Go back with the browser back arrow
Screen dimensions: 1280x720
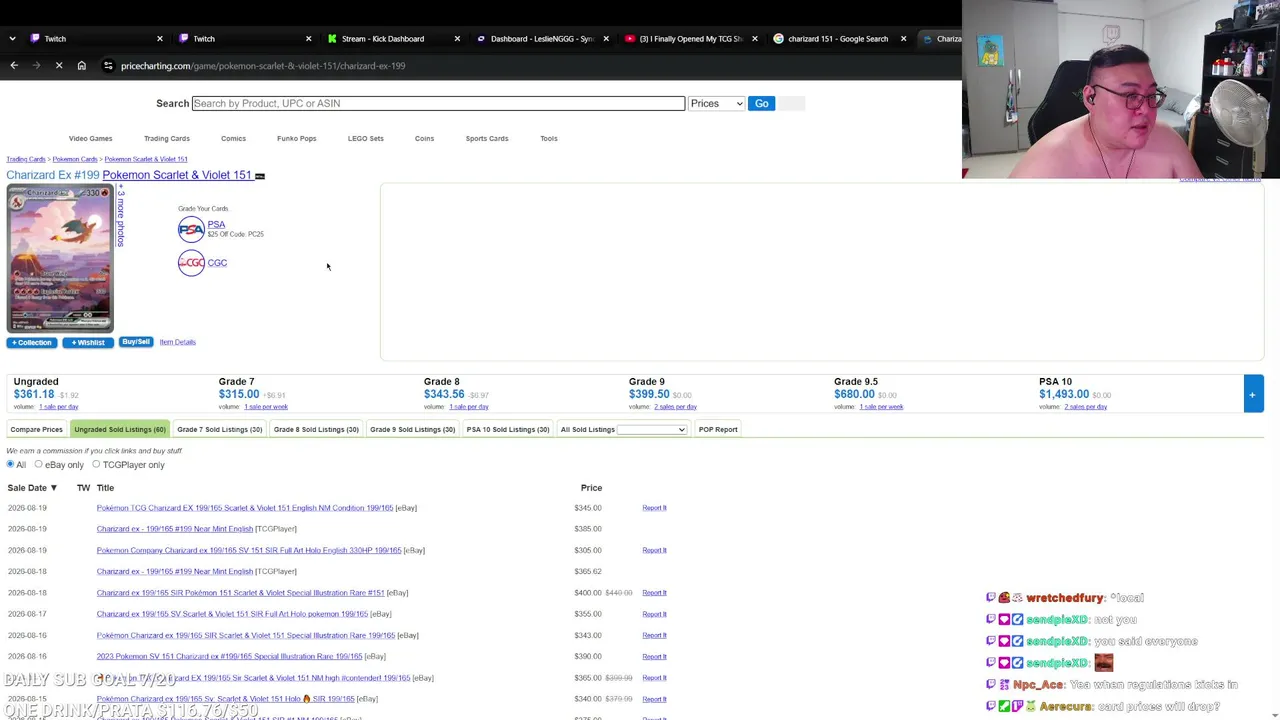coord(14,66)
